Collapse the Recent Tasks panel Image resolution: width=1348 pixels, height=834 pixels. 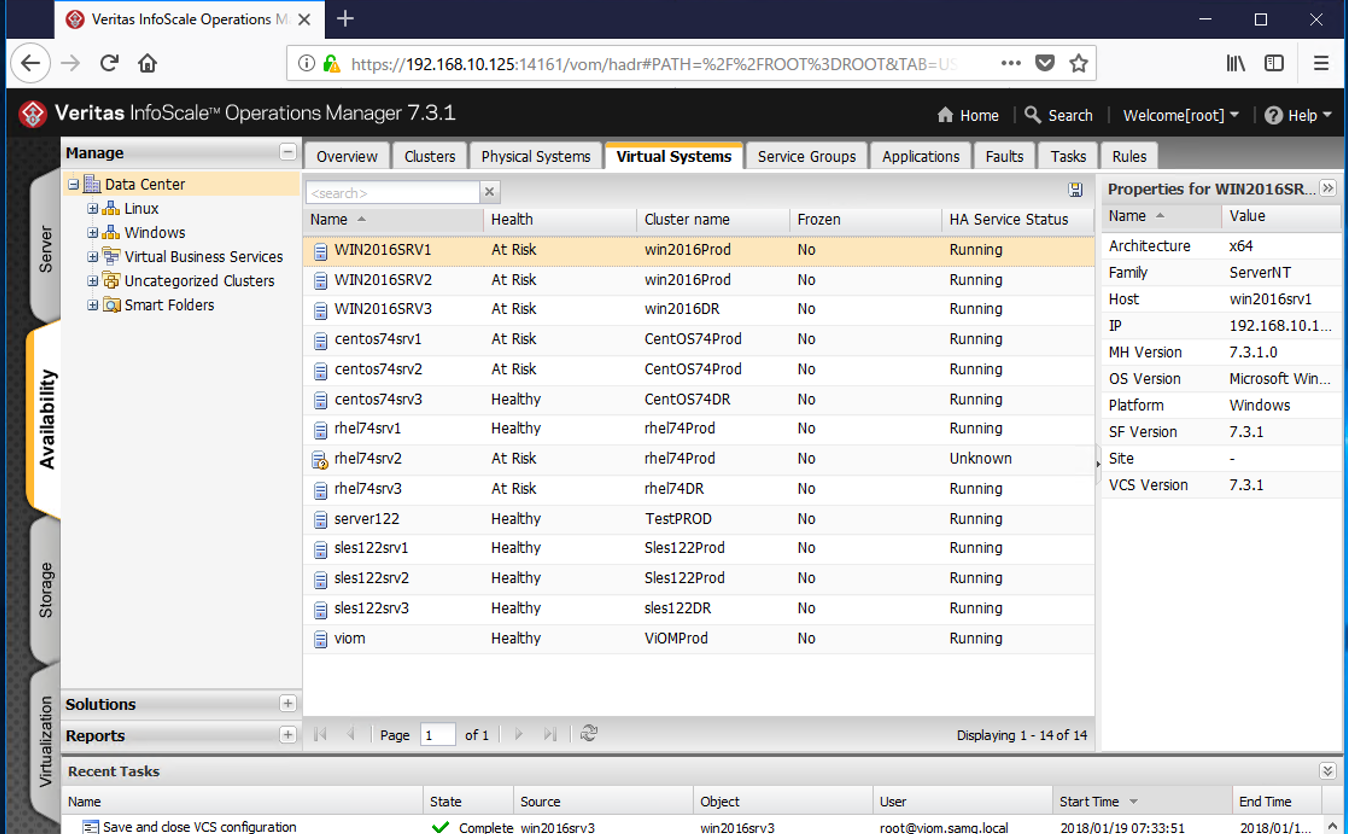point(1327,771)
